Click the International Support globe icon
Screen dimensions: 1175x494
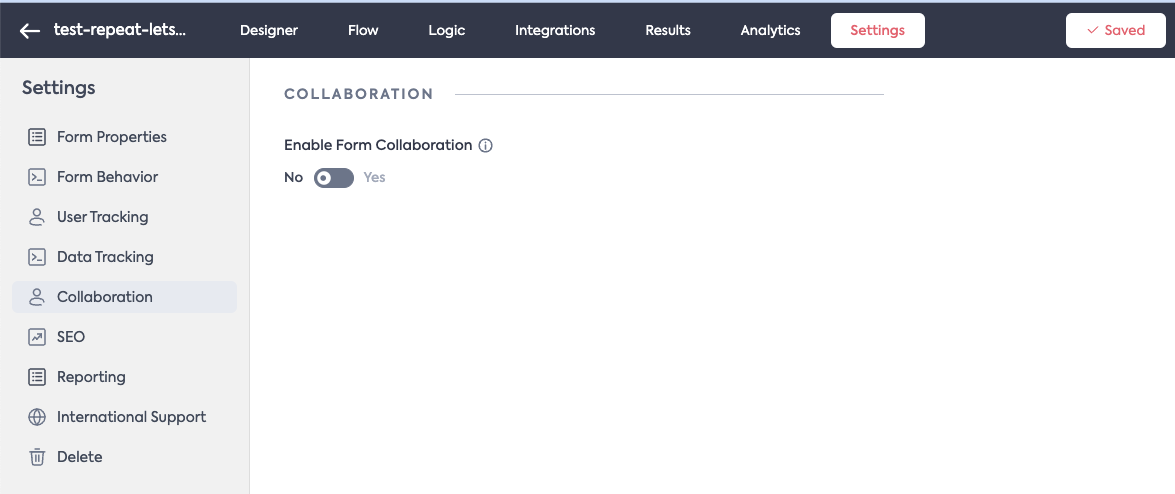pyautogui.click(x=37, y=417)
